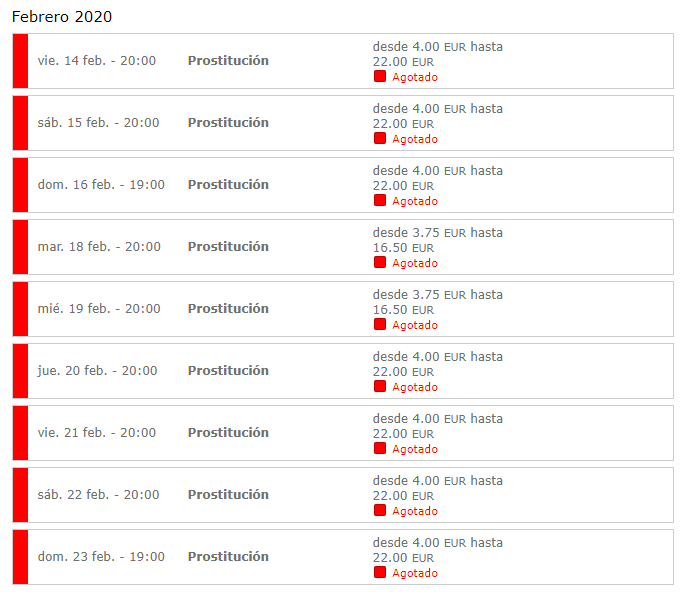This screenshot has width=695, height=597.
Task: Click the date mié. 19 feb. - 20:00
Action: [99, 309]
